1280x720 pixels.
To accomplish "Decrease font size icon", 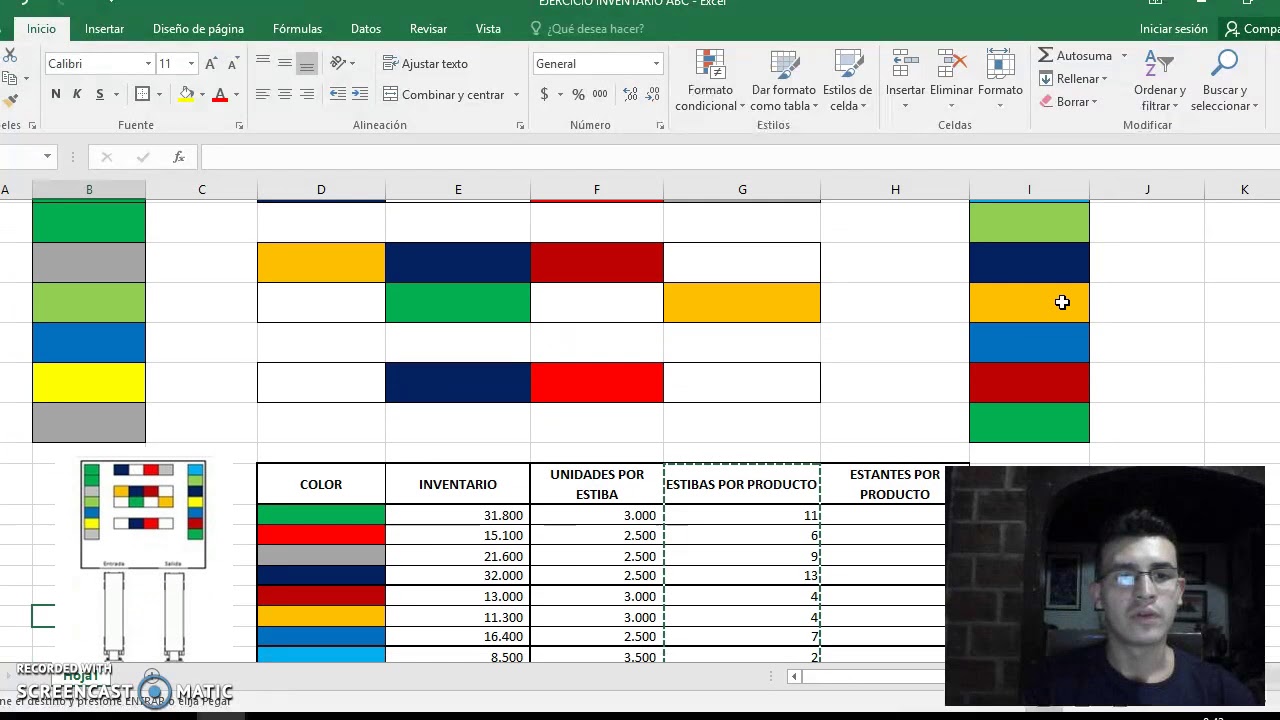I will pyautogui.click(x=231, y=63).
